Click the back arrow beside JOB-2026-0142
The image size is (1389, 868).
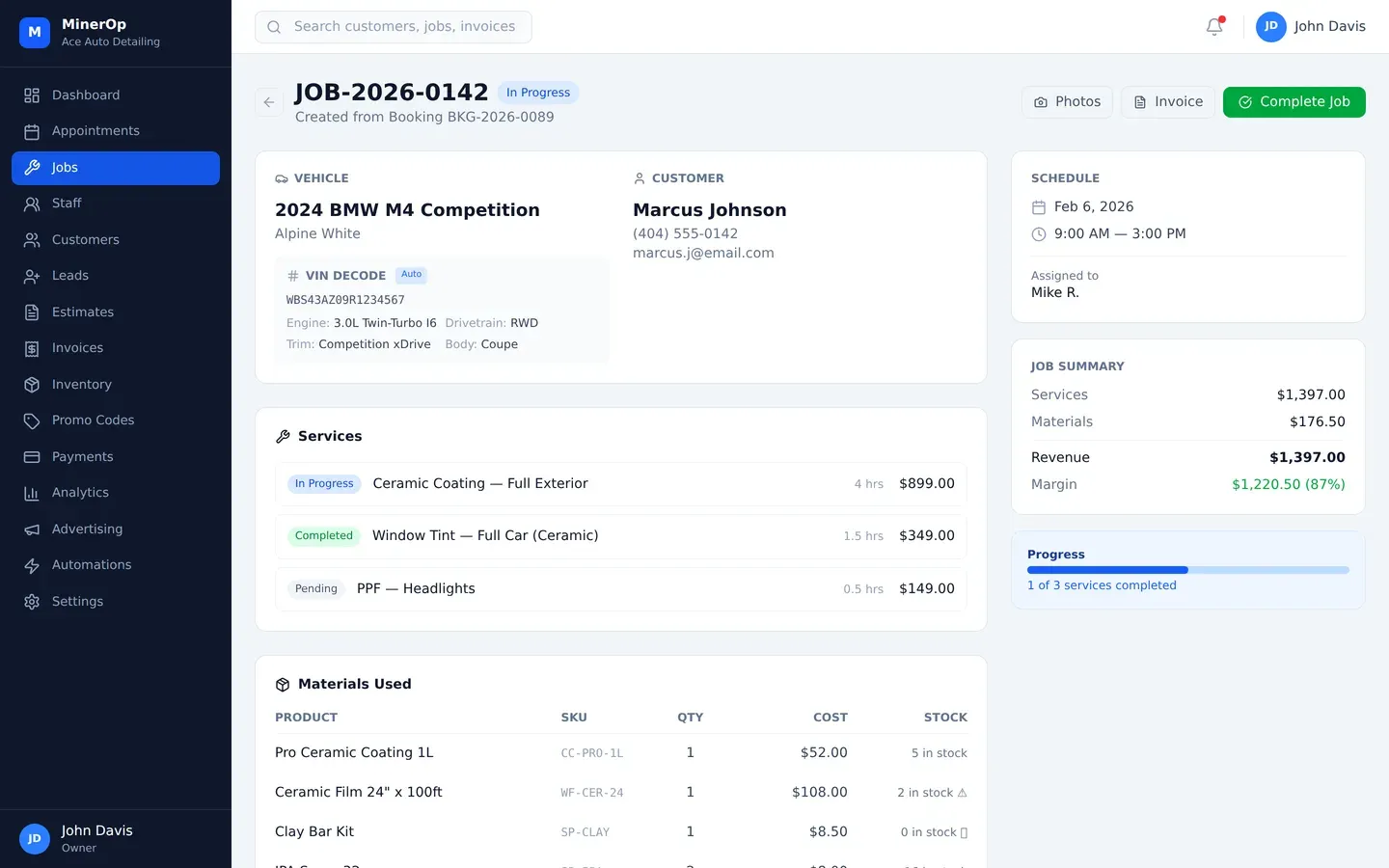click(268, 102)
